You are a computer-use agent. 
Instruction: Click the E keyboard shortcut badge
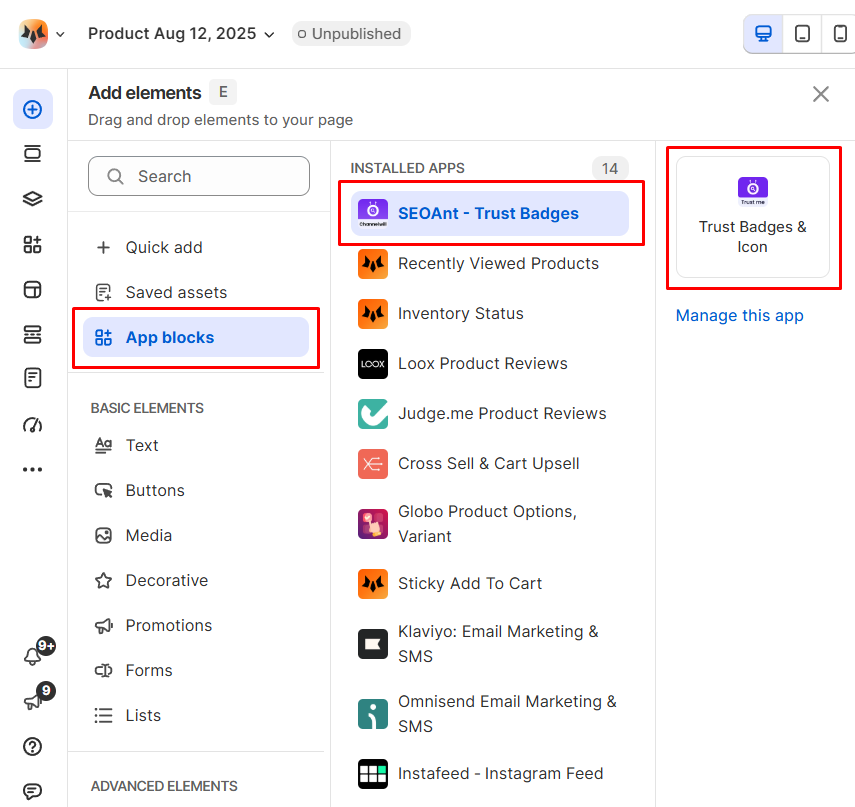[224, 92]
